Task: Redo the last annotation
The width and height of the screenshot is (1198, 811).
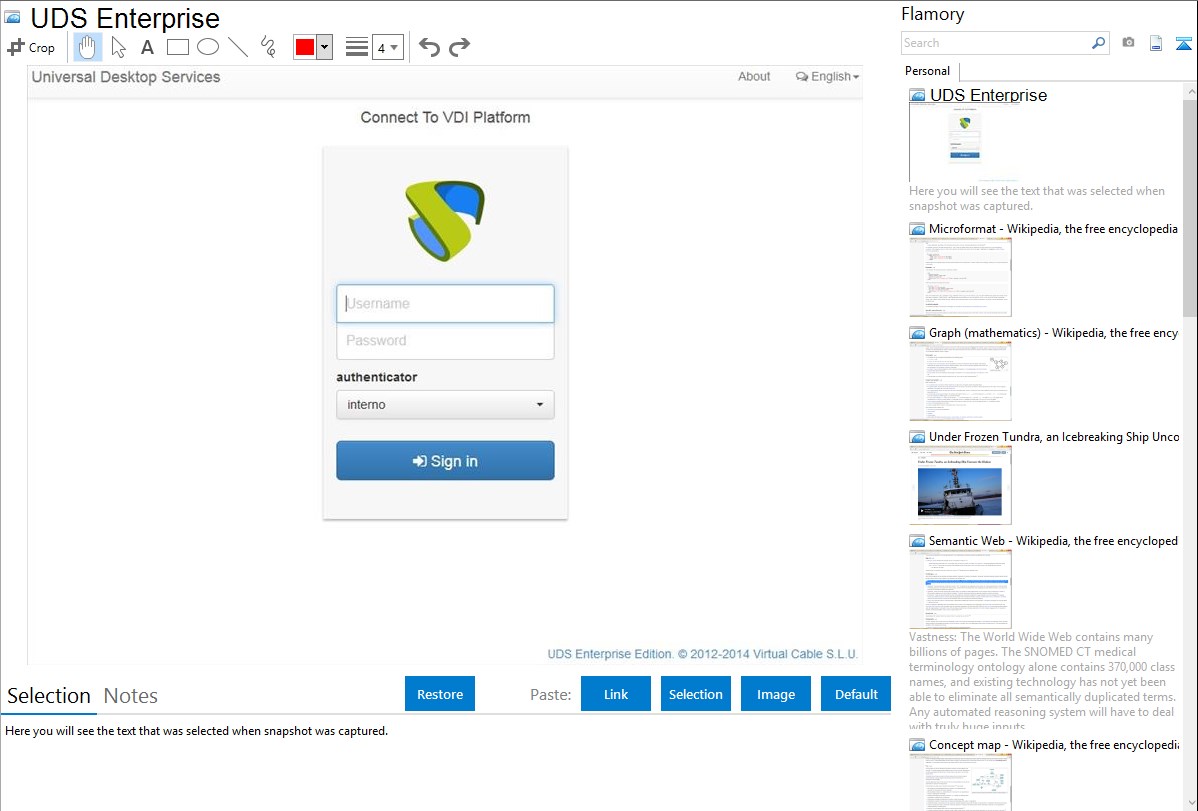Action: [x=459, y=47]
